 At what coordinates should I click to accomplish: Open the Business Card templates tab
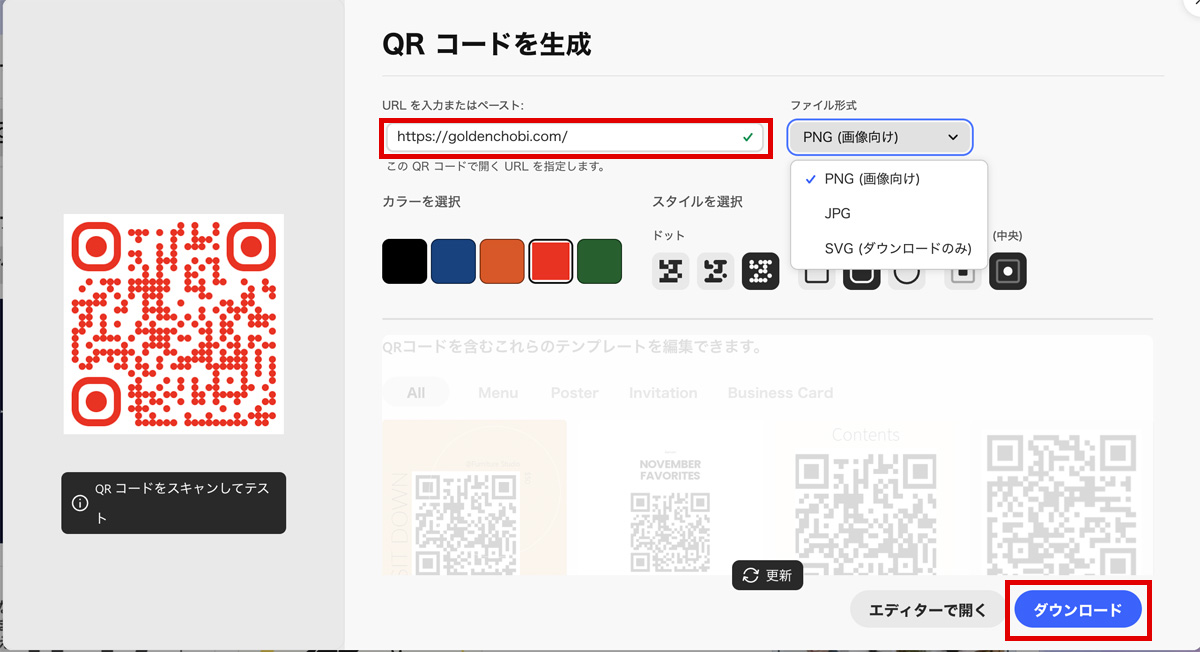(780, 393)
